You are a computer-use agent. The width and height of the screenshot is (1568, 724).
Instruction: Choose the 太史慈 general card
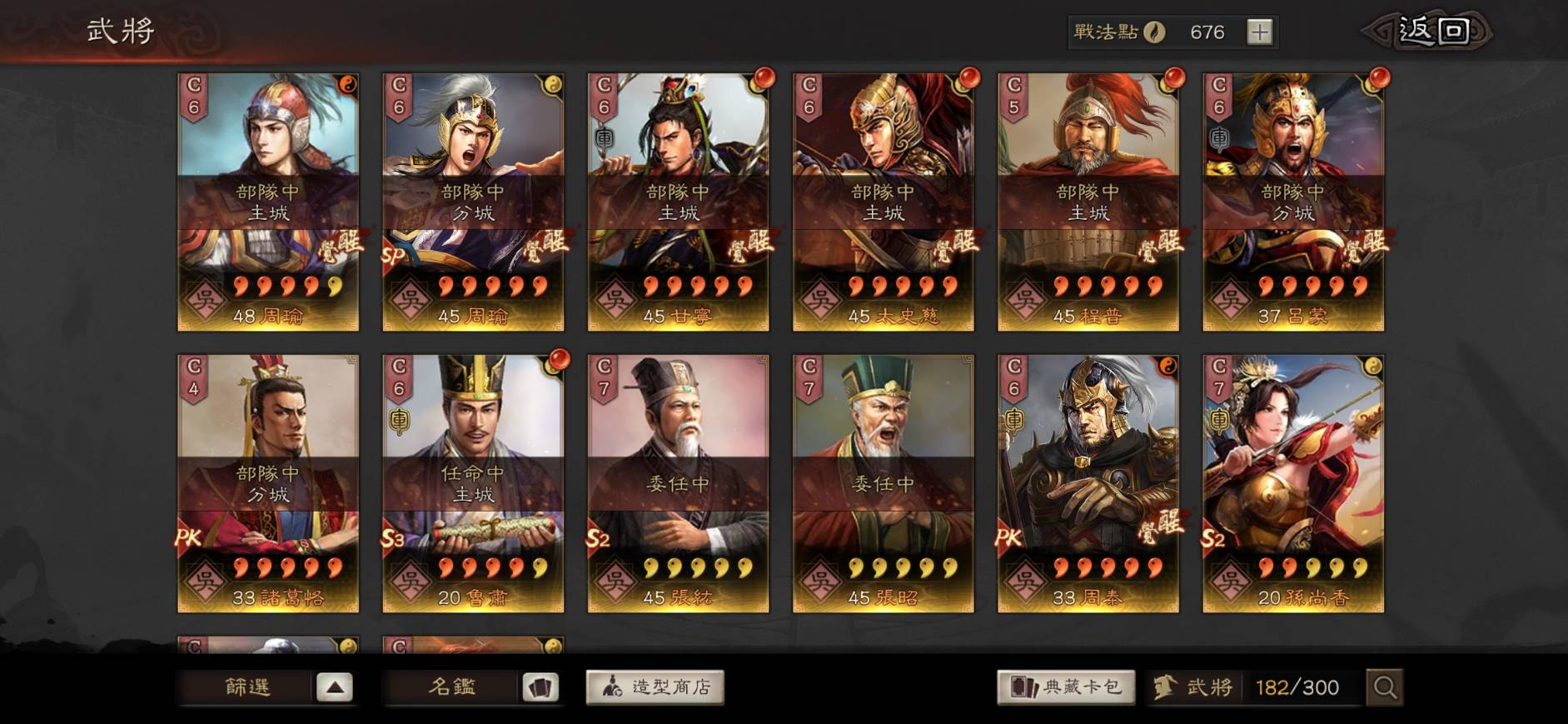(884, 202)
